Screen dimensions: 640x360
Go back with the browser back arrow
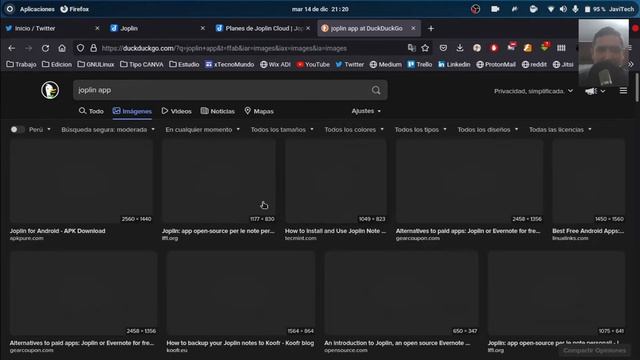pos(11,48)
